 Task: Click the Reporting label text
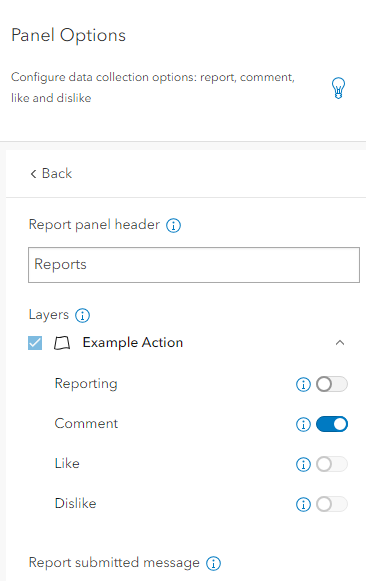click(x=86, y=384)
